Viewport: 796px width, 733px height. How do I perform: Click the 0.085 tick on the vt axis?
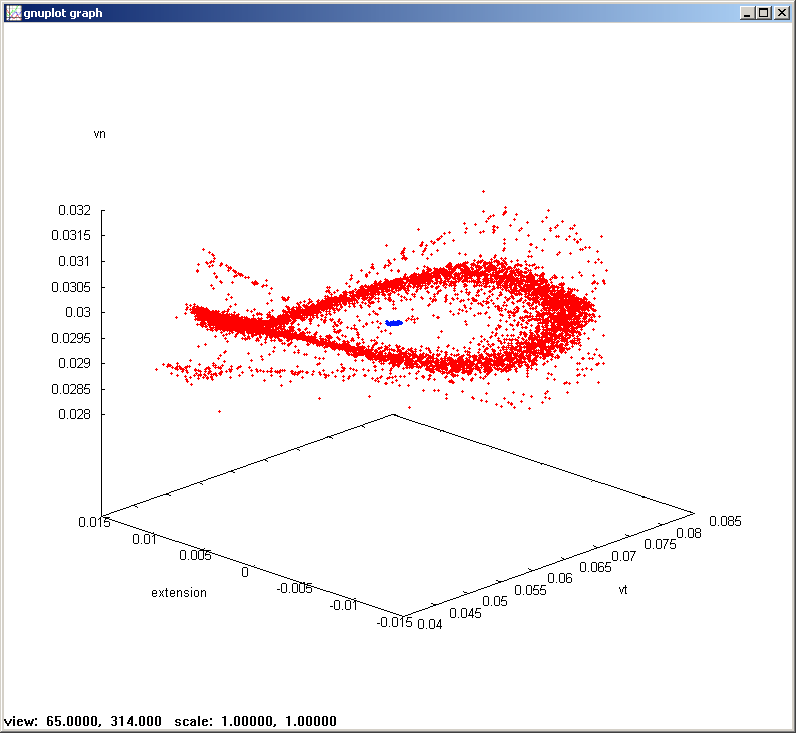(725, 521)
